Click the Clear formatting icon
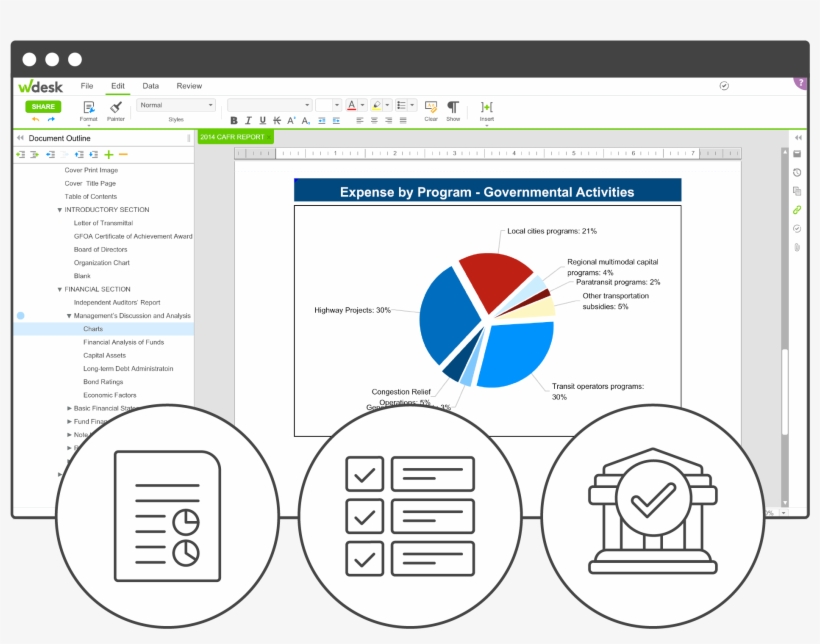This screenshot has height=644, width=820. (x=430, y=108)
